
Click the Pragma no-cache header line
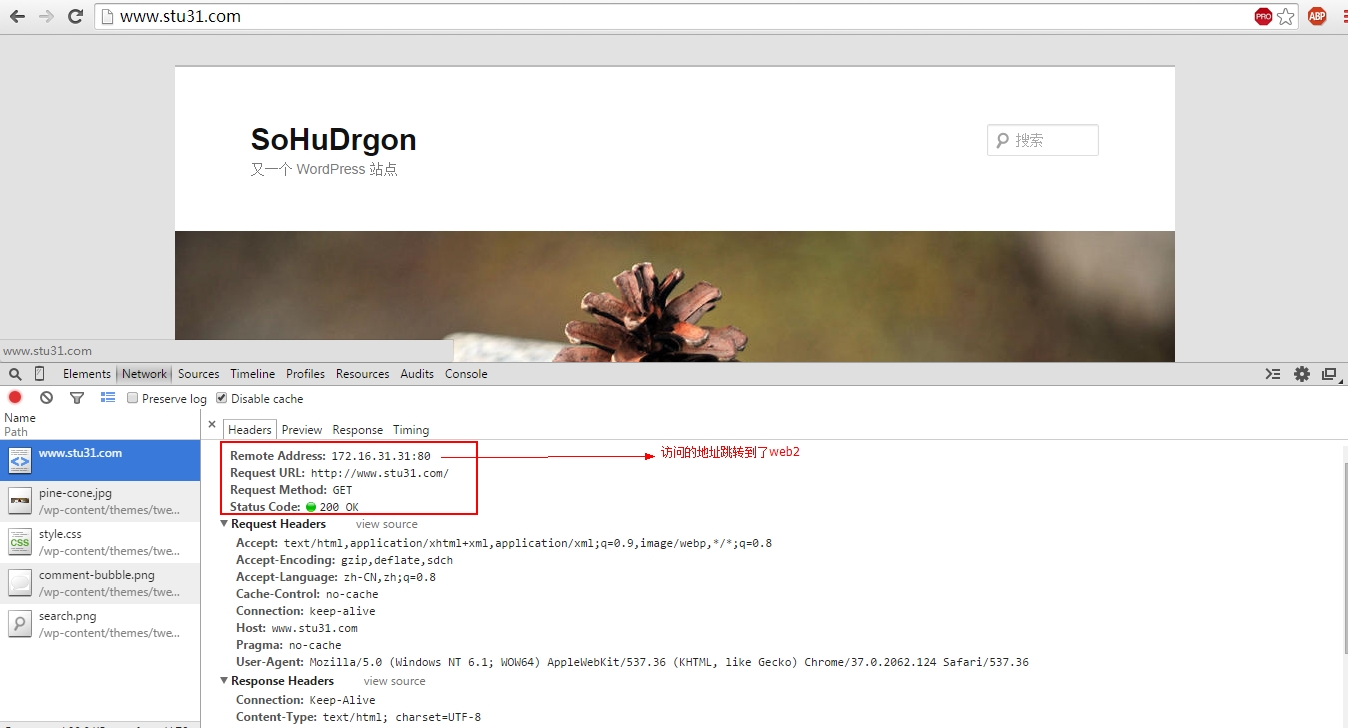(289, 645)
